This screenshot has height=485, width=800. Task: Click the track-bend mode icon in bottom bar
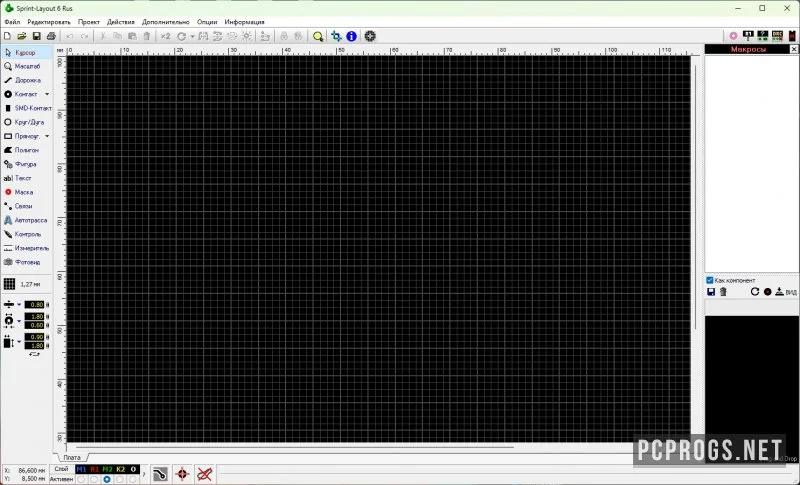click(x=160, y=474)
